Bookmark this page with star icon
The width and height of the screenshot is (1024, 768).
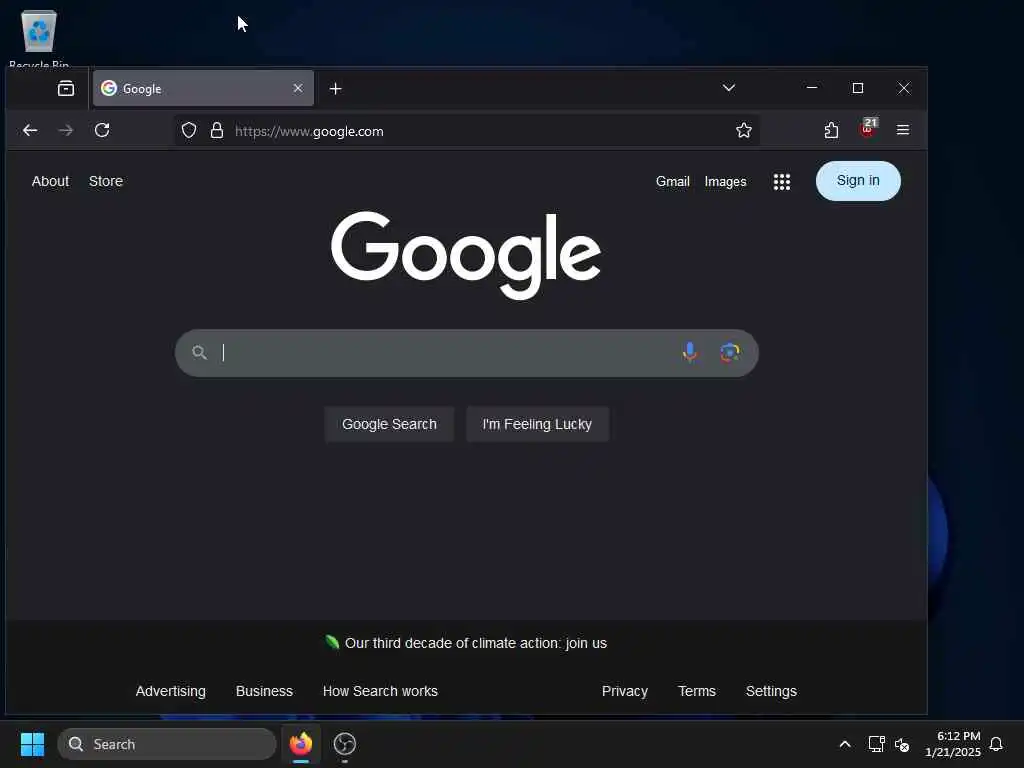tap(744, 131)
